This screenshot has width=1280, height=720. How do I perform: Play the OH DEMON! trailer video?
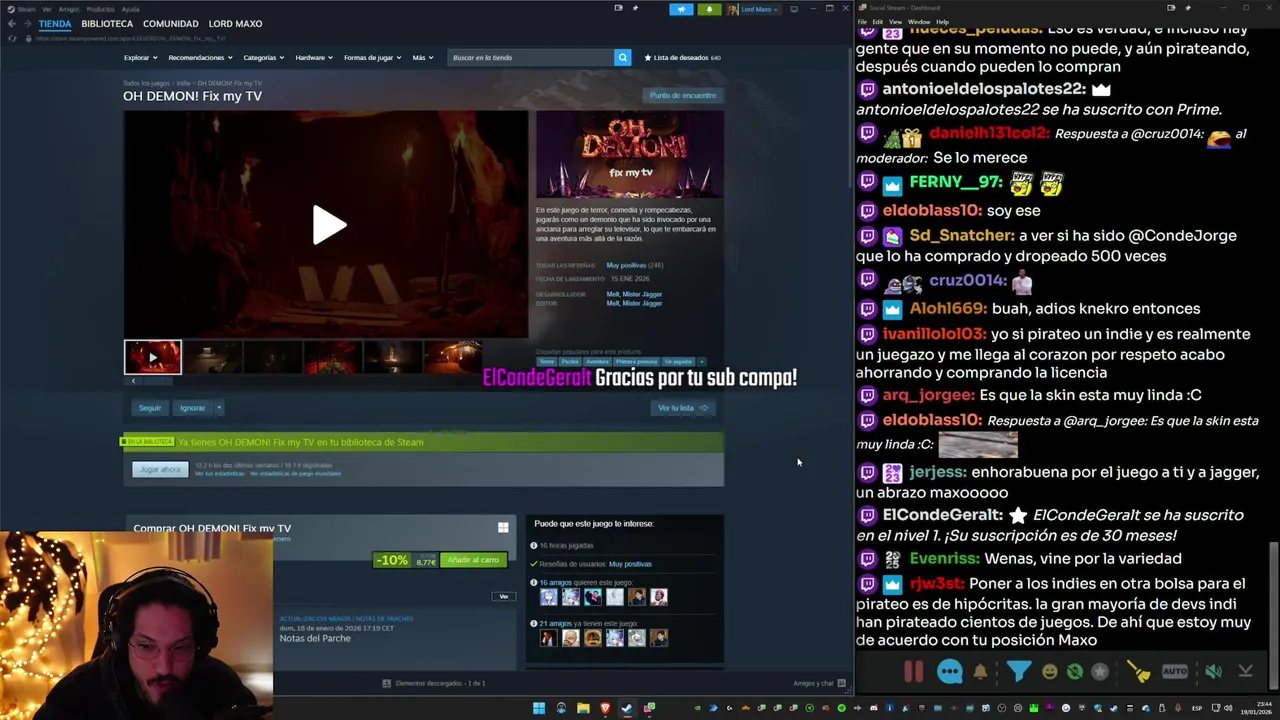328,225
